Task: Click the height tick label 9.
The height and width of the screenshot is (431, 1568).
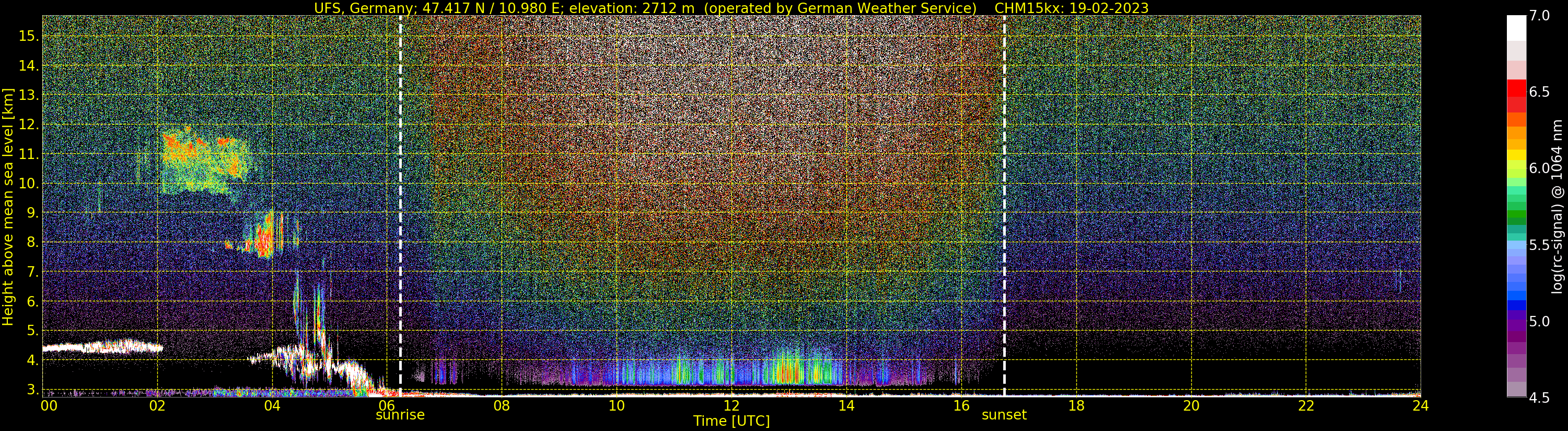Action: coord(32,213)
